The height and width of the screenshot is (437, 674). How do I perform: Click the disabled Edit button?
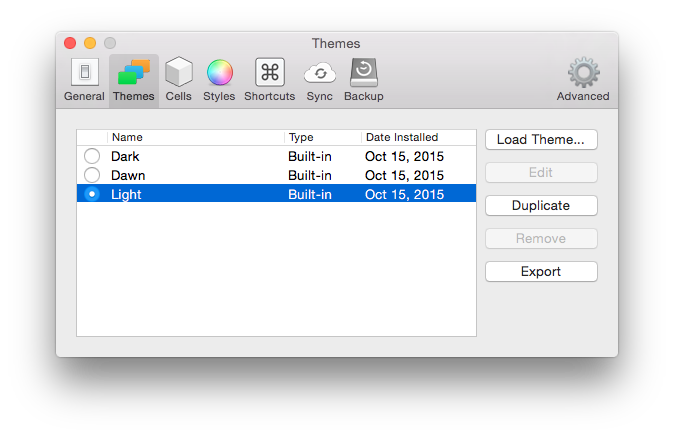click(x=541, y=172)
